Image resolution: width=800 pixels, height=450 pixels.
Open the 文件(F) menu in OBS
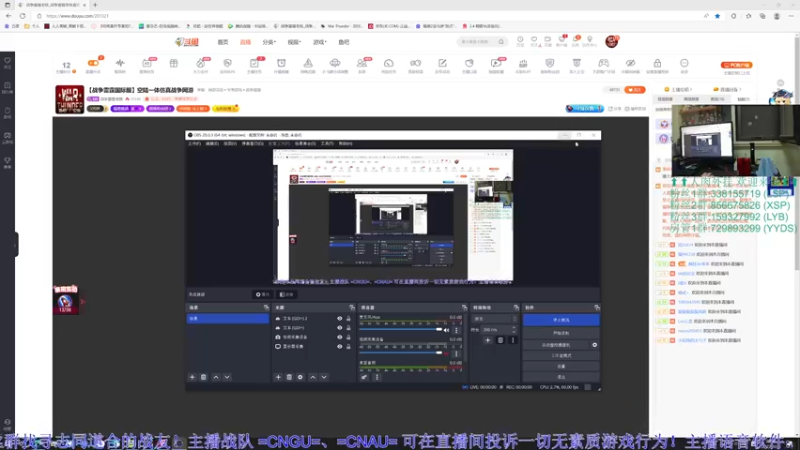point(194,144)
